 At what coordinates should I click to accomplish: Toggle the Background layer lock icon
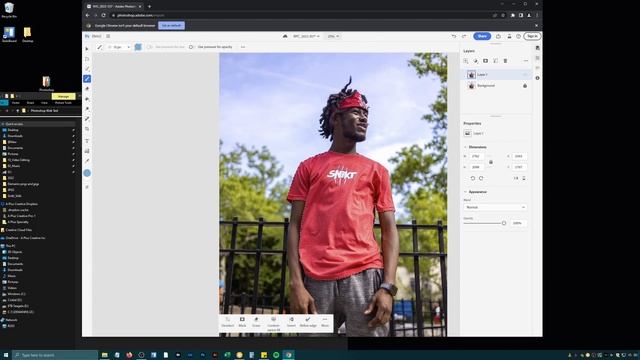click(525, 86)
